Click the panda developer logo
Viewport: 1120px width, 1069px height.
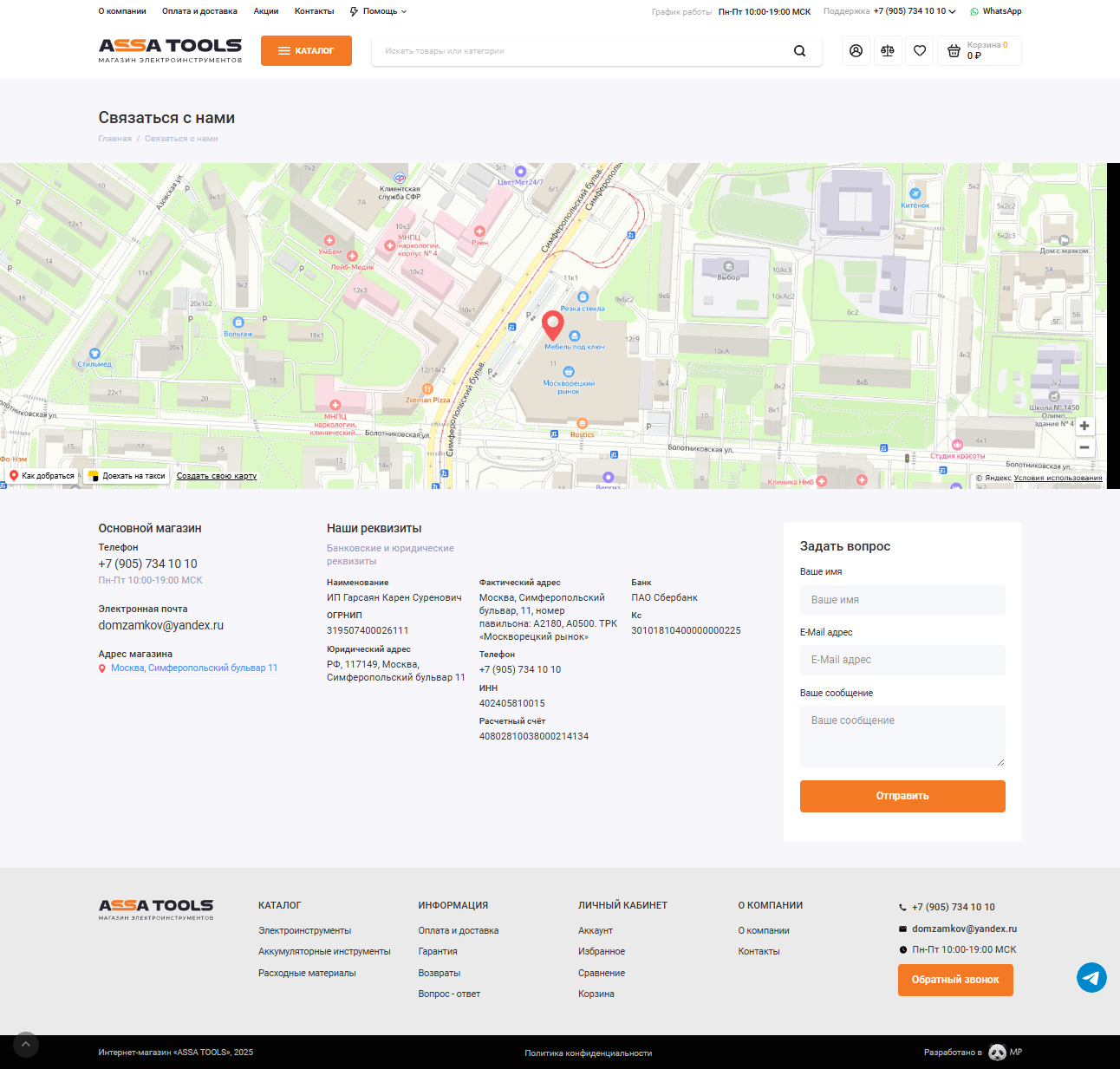click(x=997, y=1053)
